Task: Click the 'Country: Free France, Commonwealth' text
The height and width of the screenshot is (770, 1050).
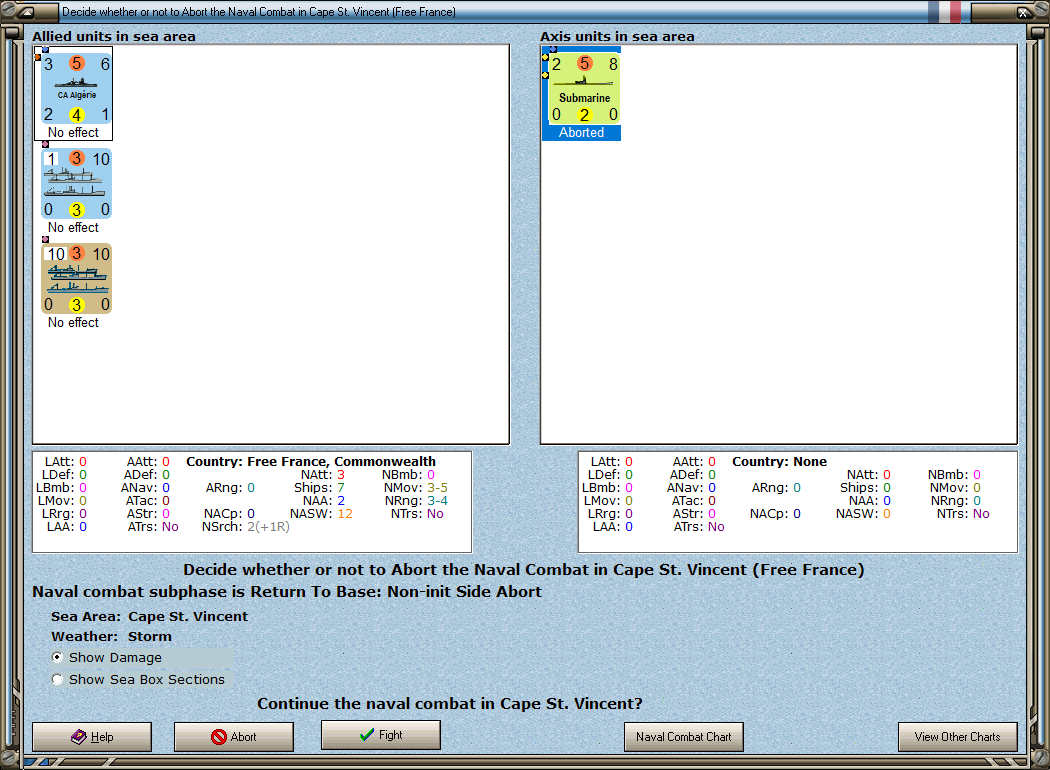Action: tap(311, 461)
